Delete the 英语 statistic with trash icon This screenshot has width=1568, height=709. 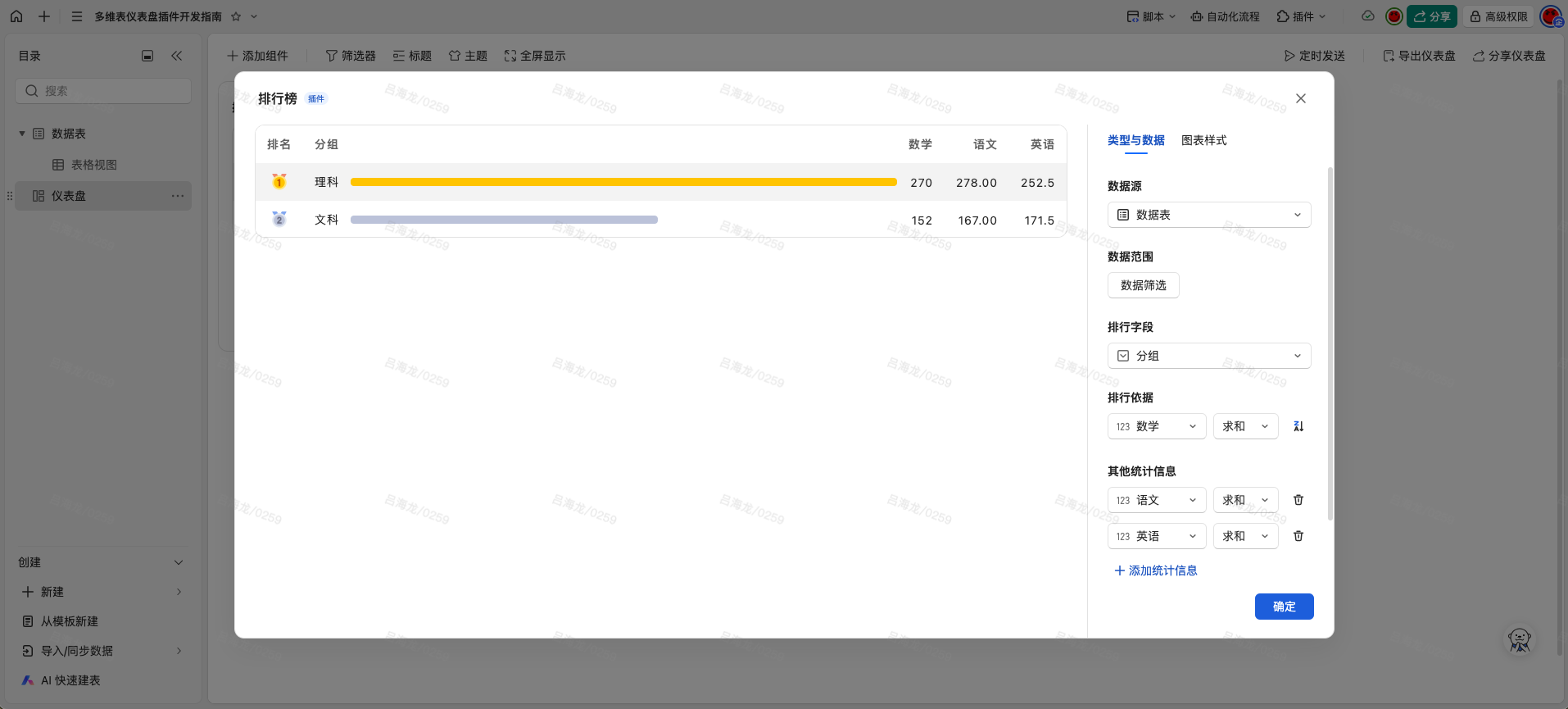click(1298, 536)
